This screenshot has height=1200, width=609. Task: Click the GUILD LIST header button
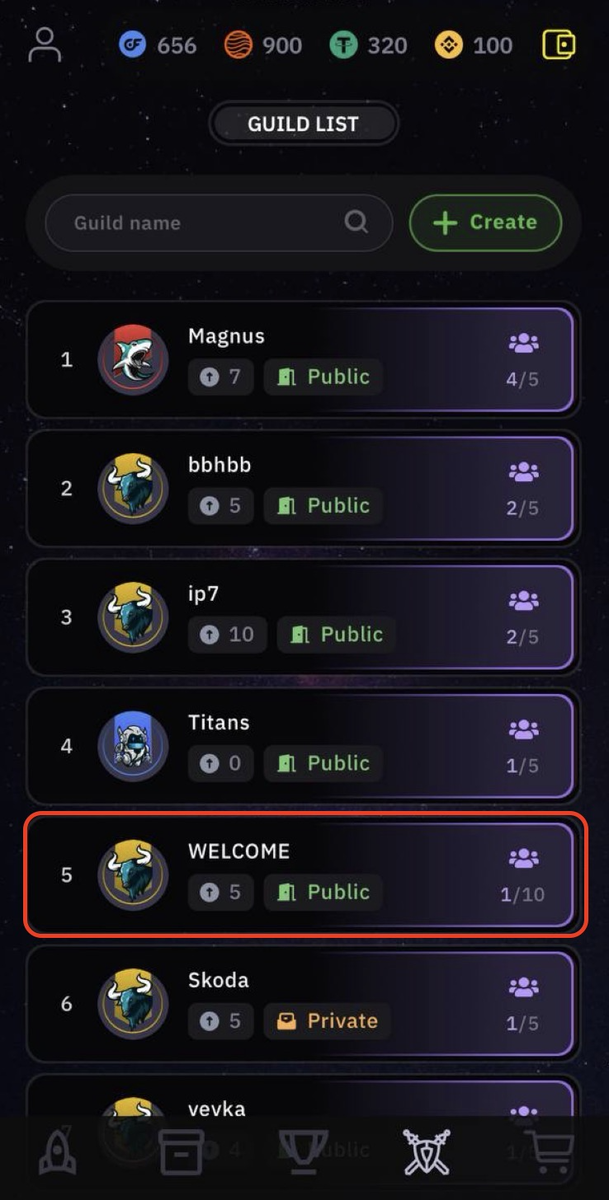[x=303, y=124]
